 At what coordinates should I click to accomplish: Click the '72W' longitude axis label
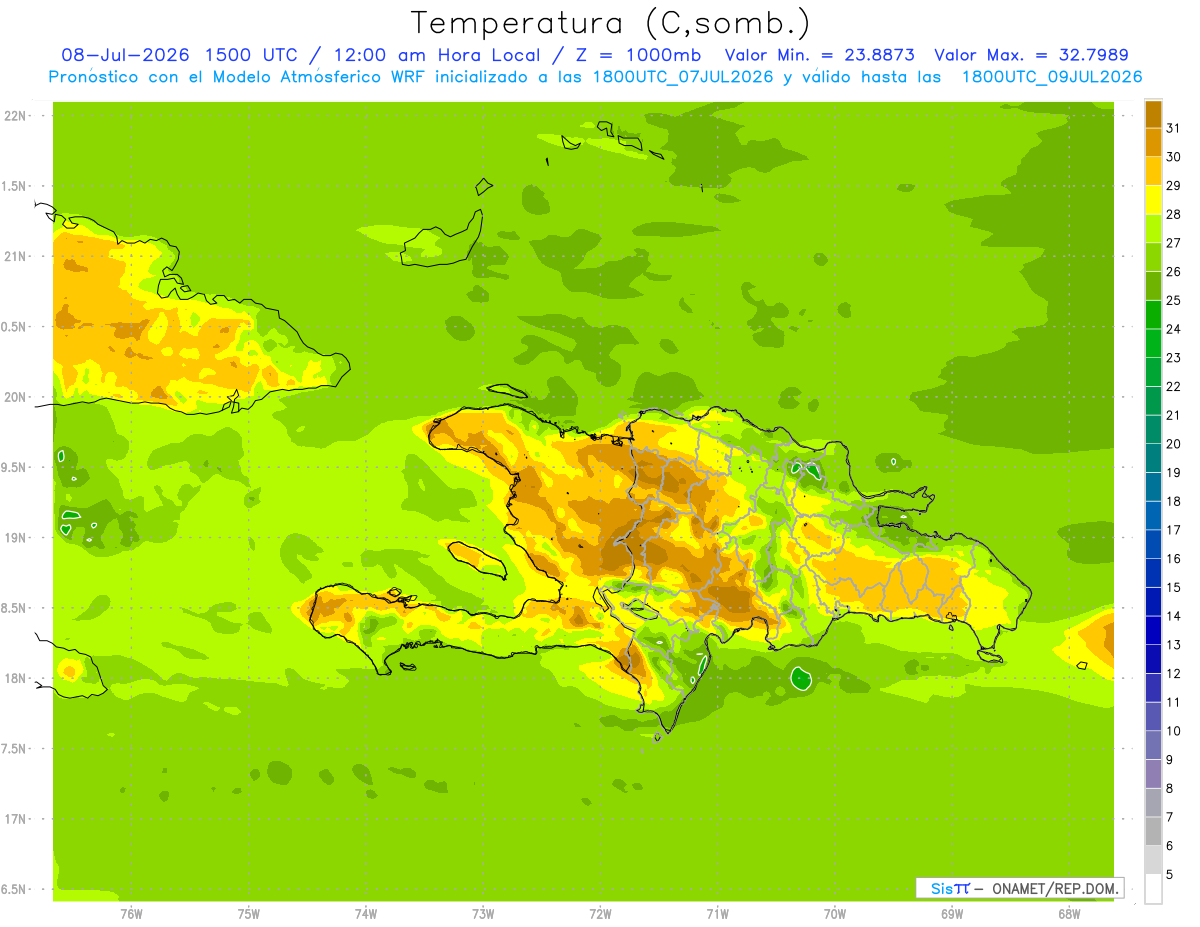coord(600,913)
